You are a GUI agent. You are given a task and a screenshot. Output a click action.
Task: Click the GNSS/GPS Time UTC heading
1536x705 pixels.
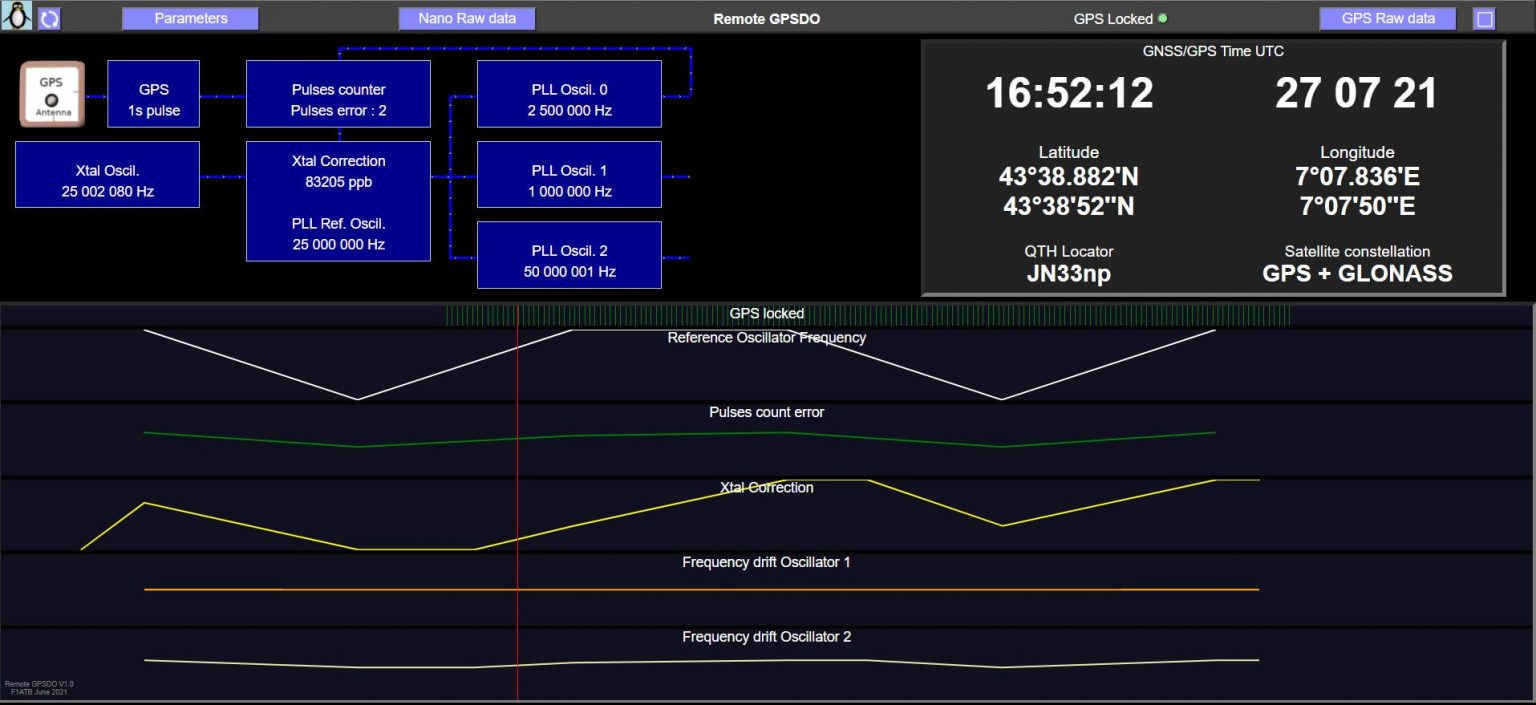[x=1213, y=51]
